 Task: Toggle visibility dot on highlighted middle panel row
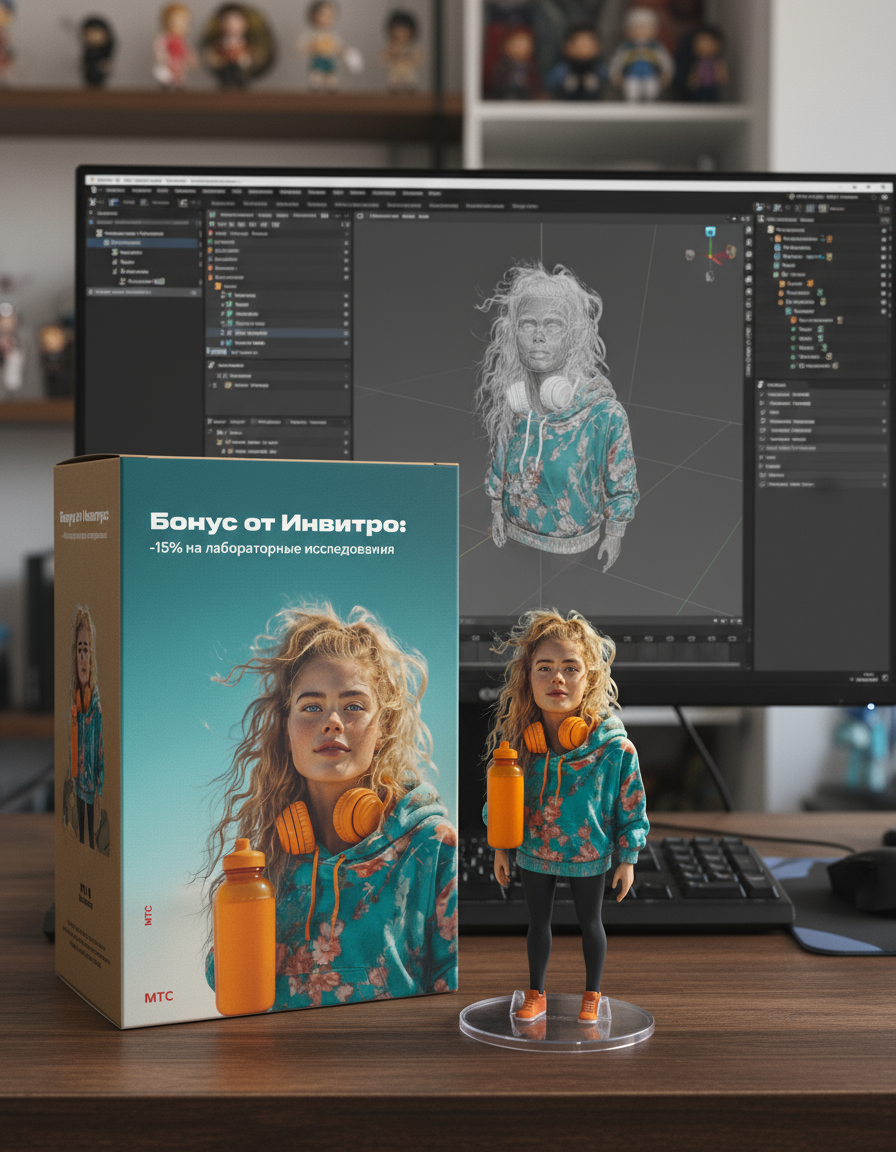point(346,332)
